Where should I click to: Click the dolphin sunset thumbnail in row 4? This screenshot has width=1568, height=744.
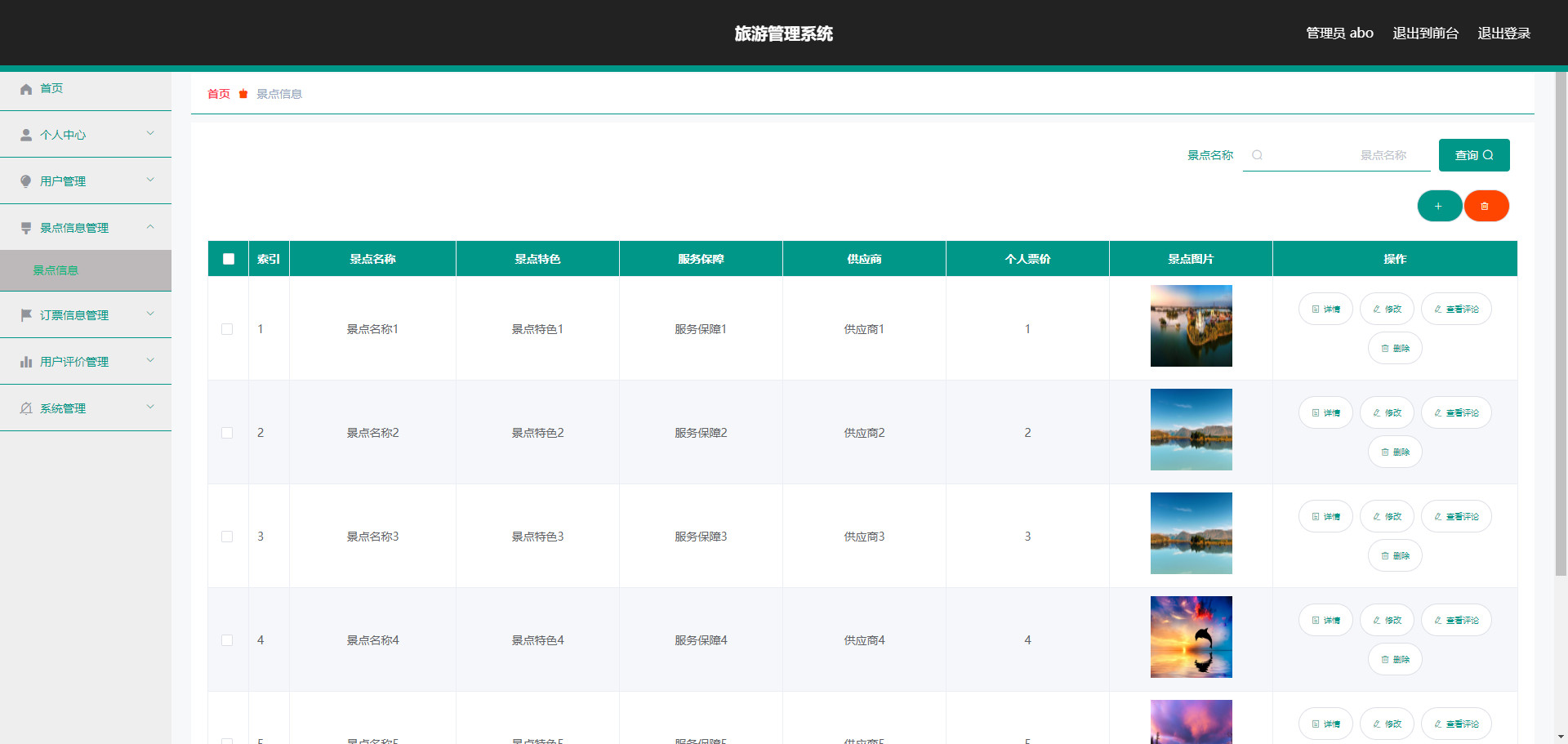1191,637
